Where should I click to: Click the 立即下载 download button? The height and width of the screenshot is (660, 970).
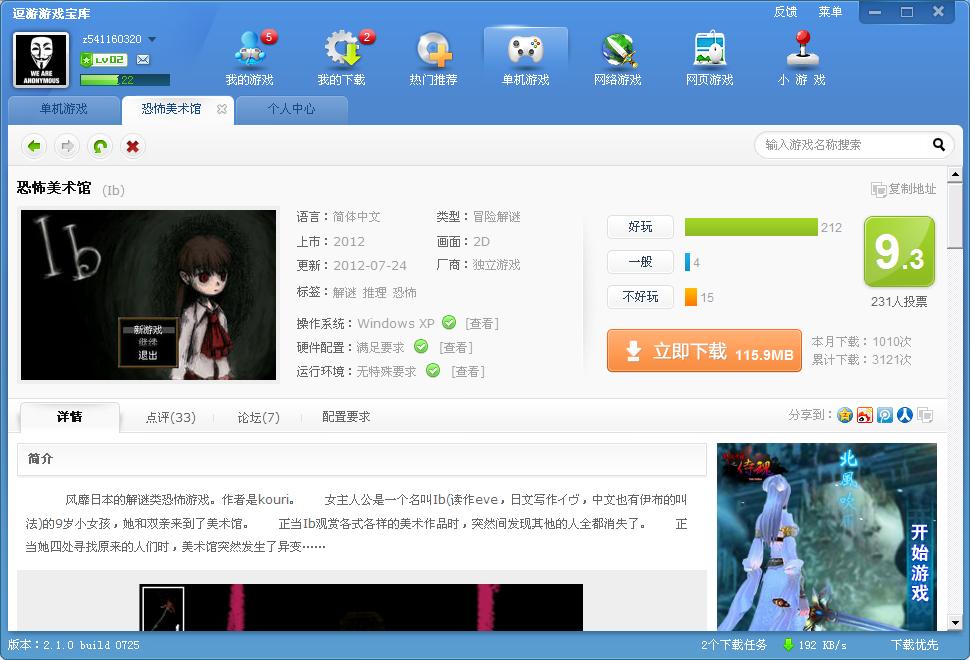pos(704,351)
